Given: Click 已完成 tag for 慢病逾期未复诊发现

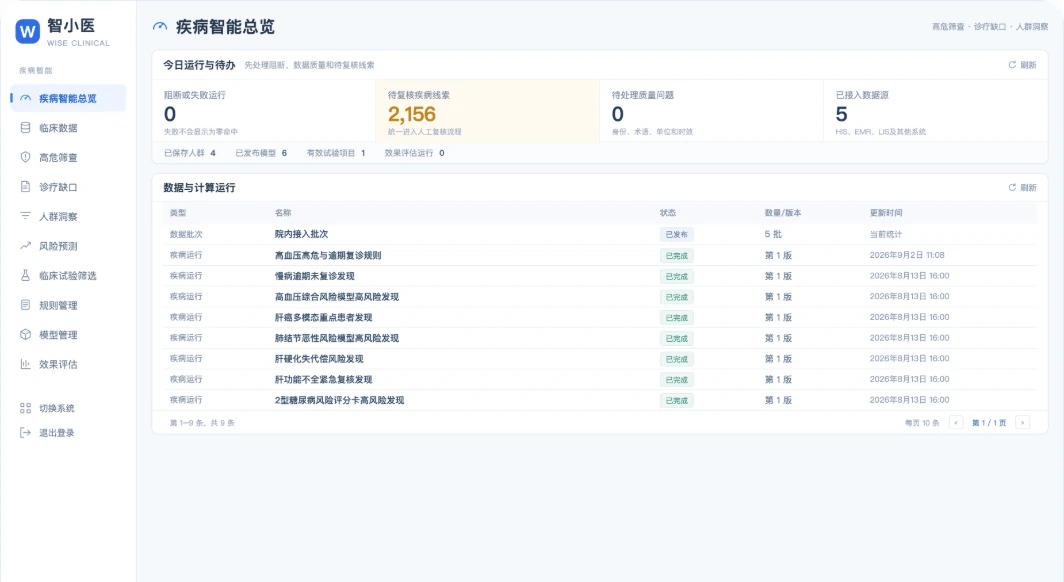Looking at the screenshot, I should coord(677,277).
